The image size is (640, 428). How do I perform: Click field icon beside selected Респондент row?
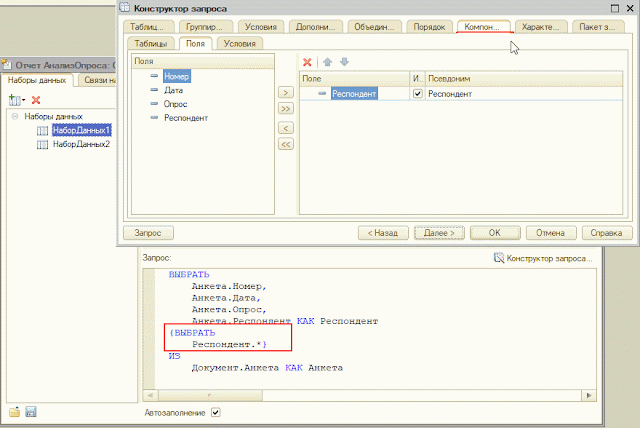(322, 93)
